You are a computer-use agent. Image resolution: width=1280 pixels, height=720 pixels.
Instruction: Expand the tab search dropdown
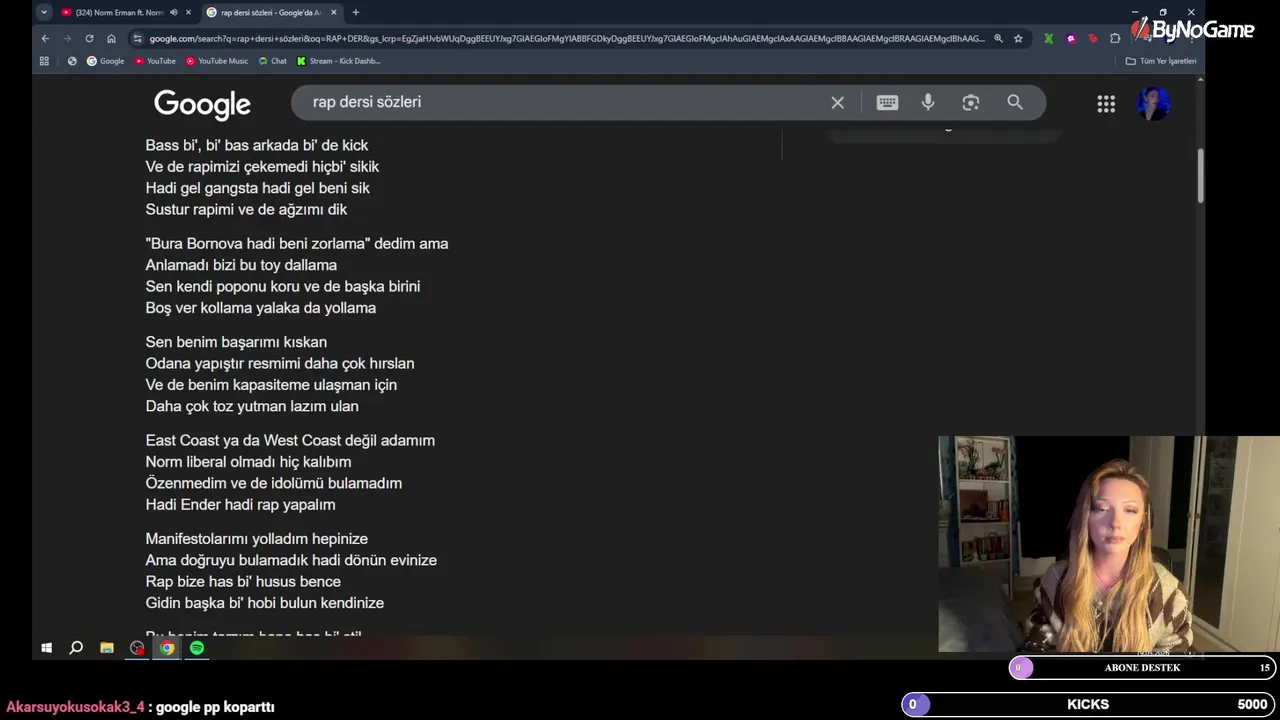(x=44, y=12)
